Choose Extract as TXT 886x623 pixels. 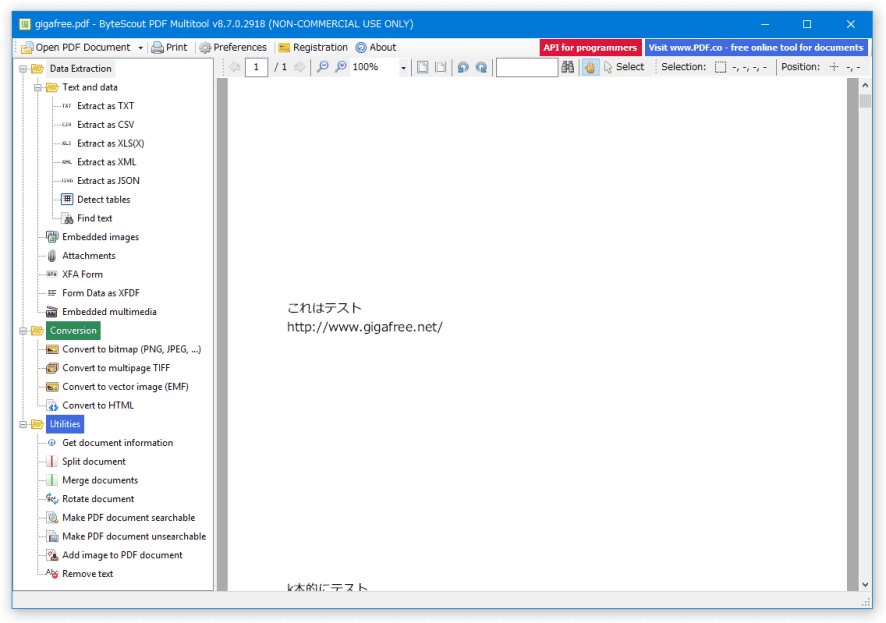click(x=105, y=106)
